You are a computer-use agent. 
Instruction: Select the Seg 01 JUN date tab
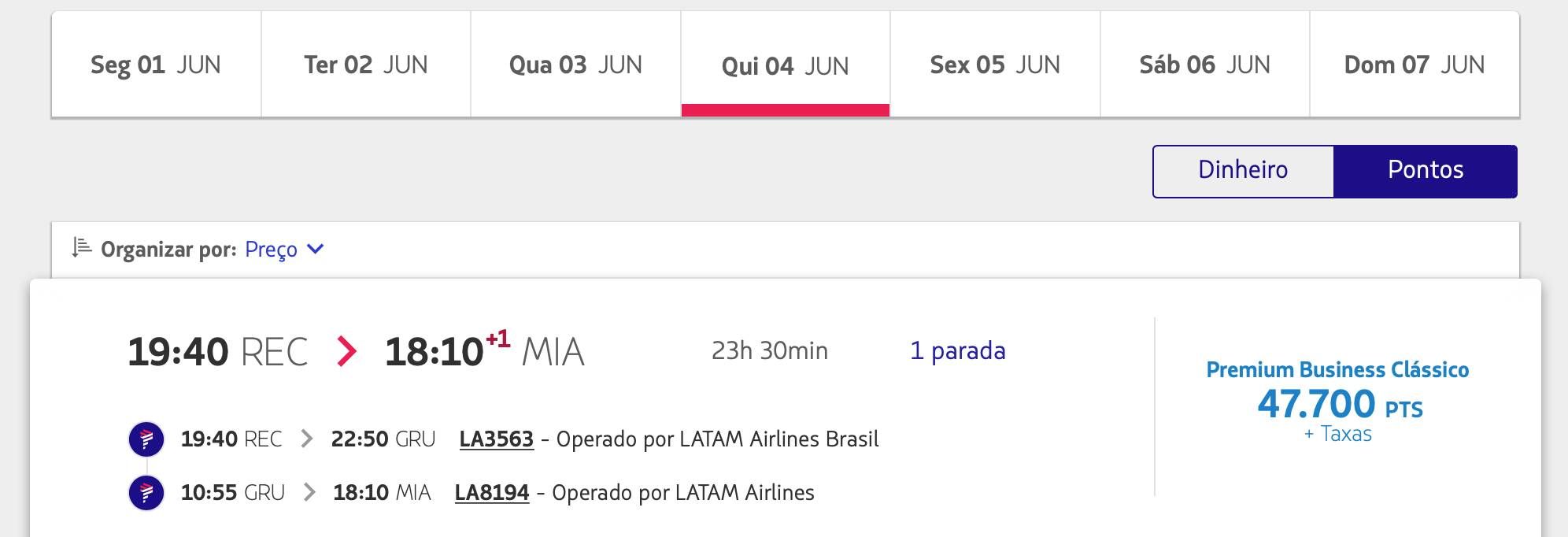point(156,65)
